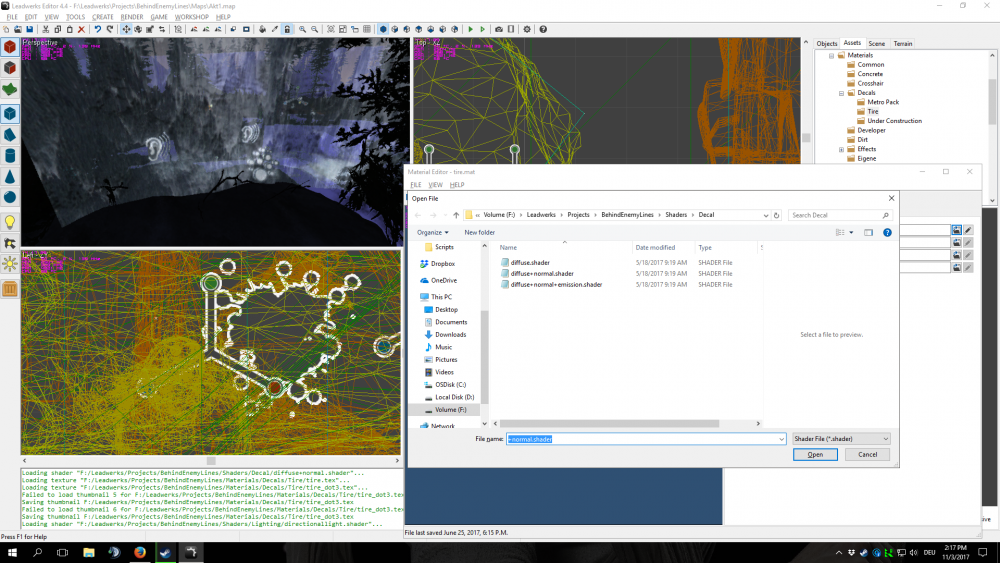Click the New folder button

(479, 232)
